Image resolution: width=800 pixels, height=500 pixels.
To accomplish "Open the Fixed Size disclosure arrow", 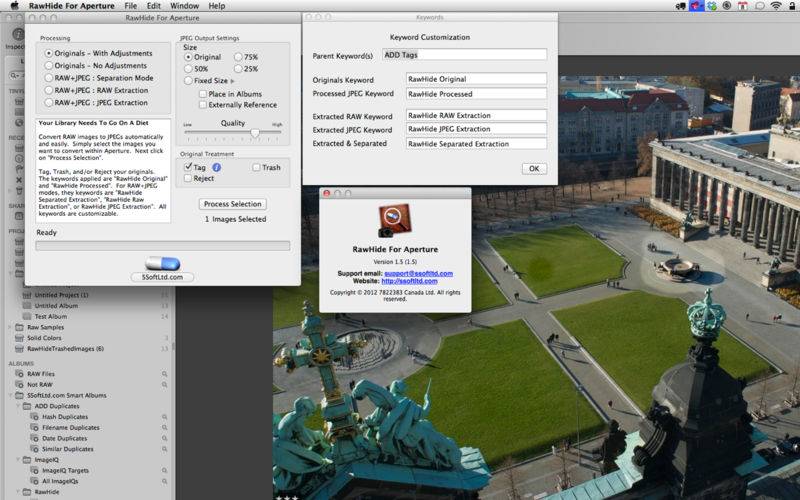I will [x=233, y=81].
